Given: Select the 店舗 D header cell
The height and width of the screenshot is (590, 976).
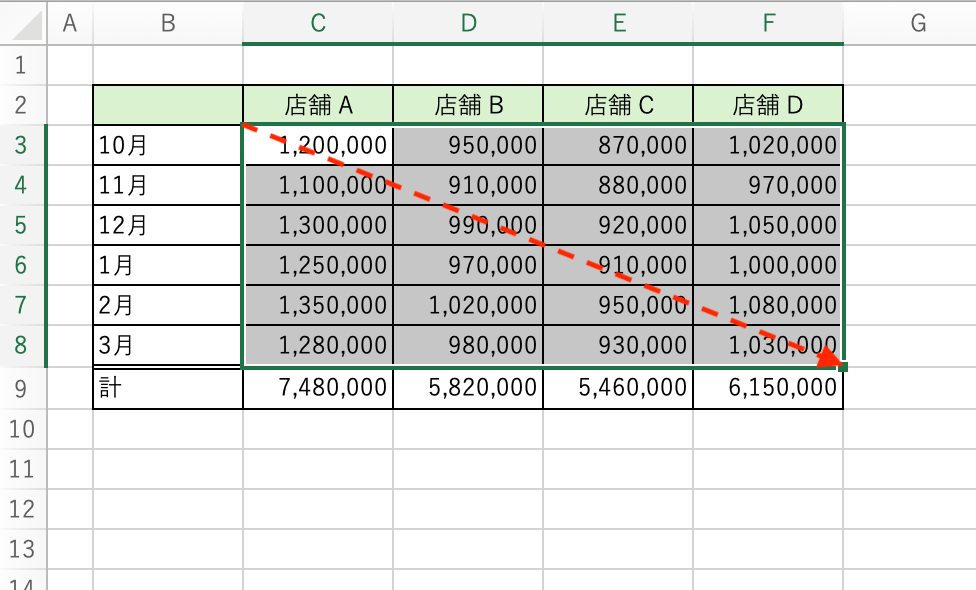Looking at the screenshot, I should pos(768,105).
